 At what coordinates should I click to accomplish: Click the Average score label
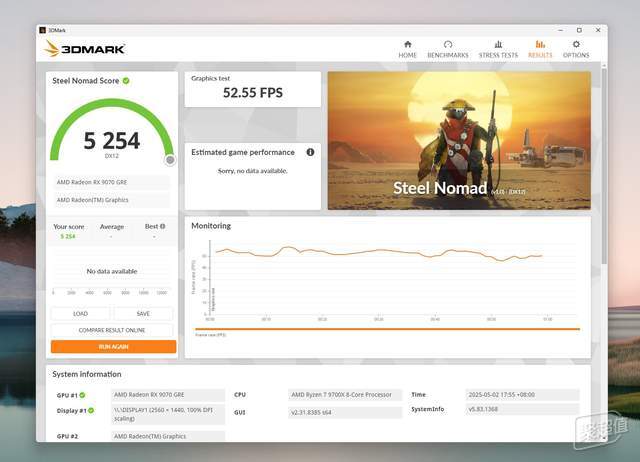pyautogui.click(x=112, y=227)
